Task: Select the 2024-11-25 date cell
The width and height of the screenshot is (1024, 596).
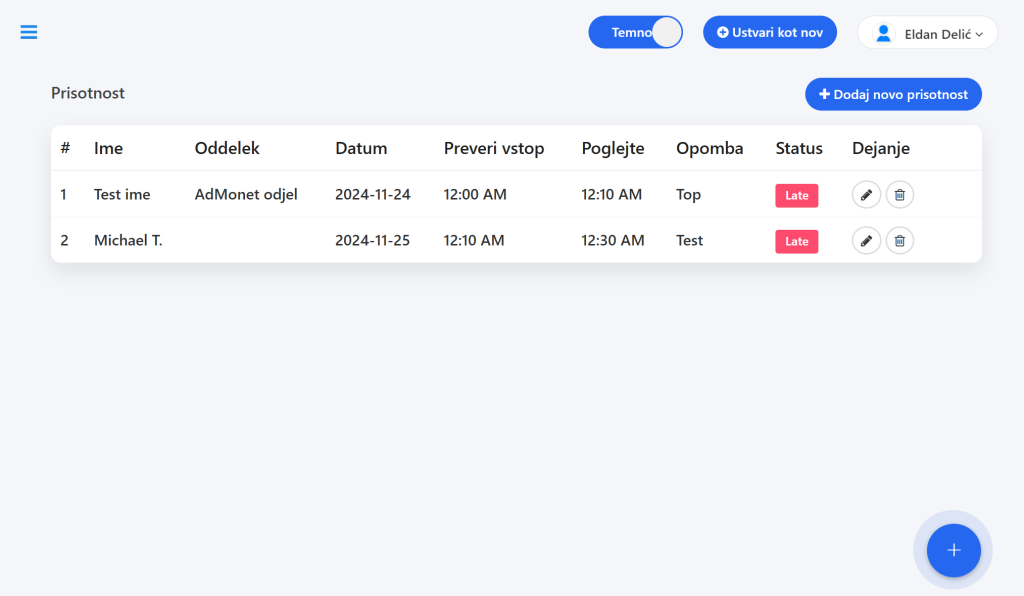Action: 372,240
